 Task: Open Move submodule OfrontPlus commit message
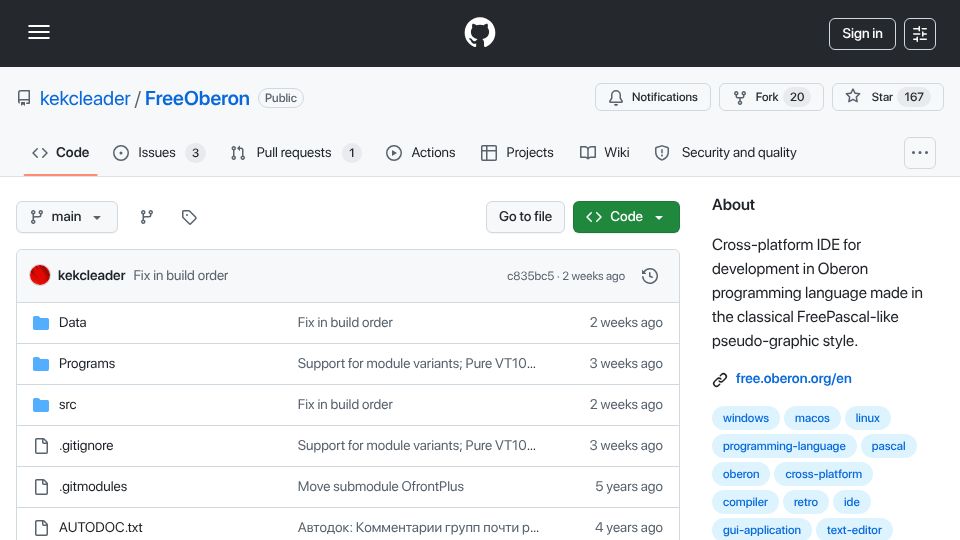[380, 487]
